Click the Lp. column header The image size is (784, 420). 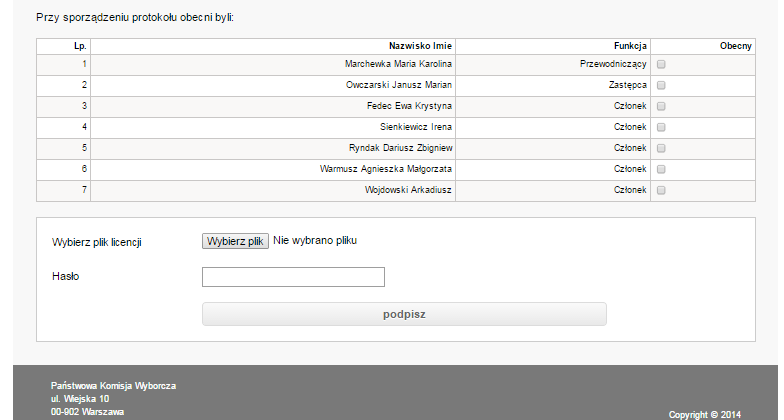(x=80, y=46)
